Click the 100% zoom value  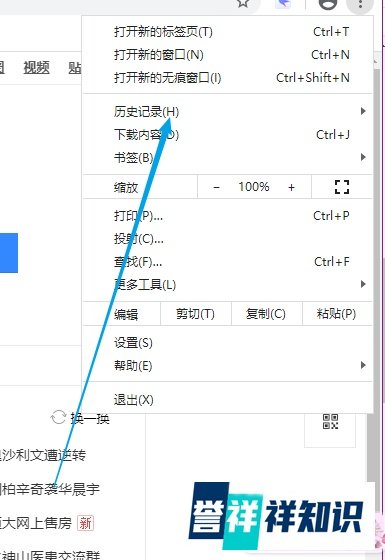pyautogui.click(x=254, y=187)
